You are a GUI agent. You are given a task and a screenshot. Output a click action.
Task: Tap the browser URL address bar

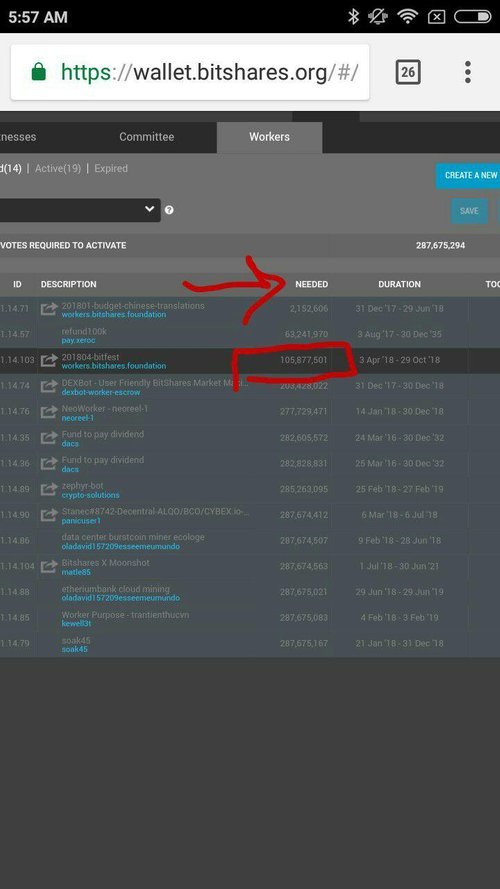[190, 72]
